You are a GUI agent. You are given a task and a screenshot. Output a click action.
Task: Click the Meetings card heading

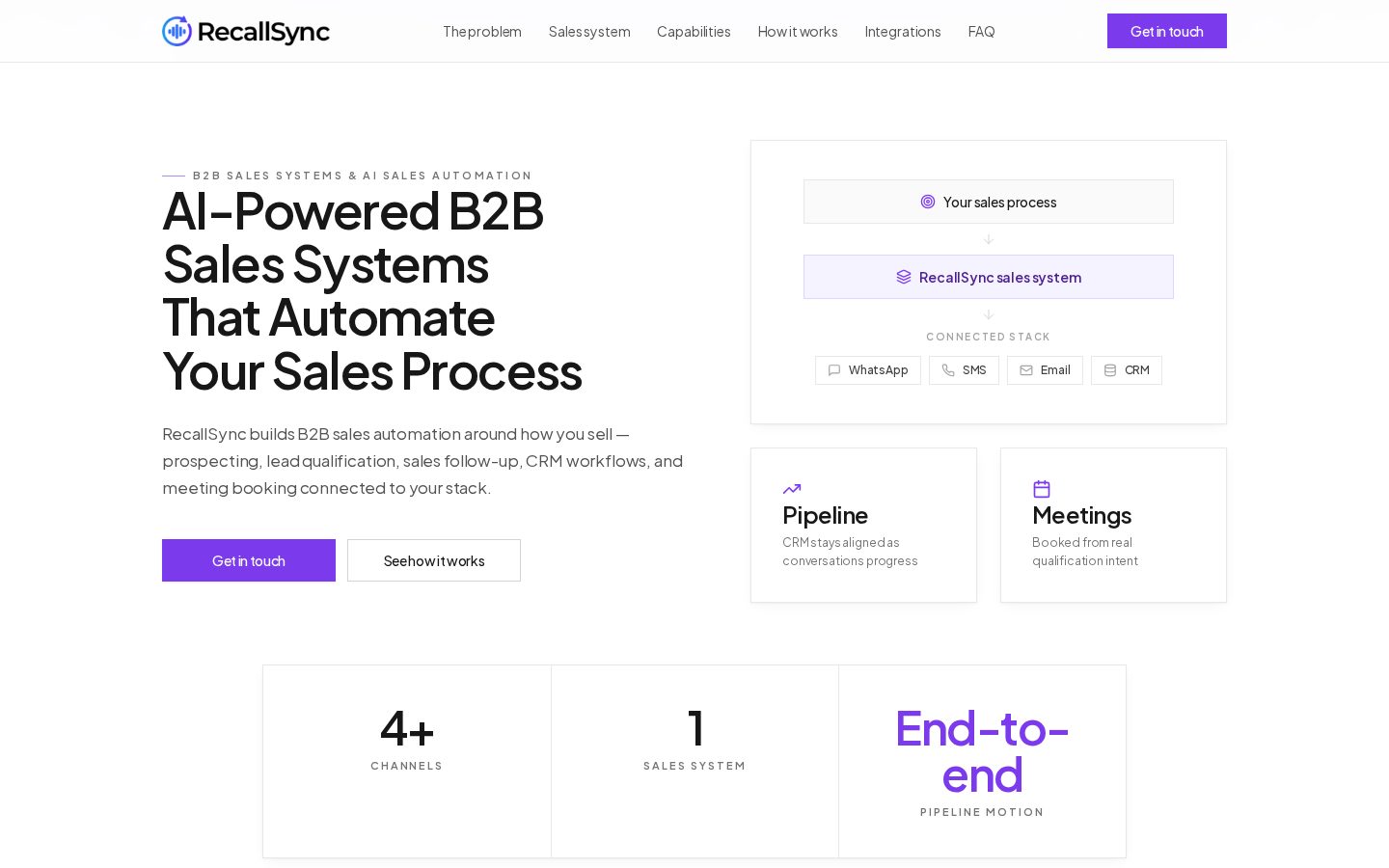(1082, 515)
